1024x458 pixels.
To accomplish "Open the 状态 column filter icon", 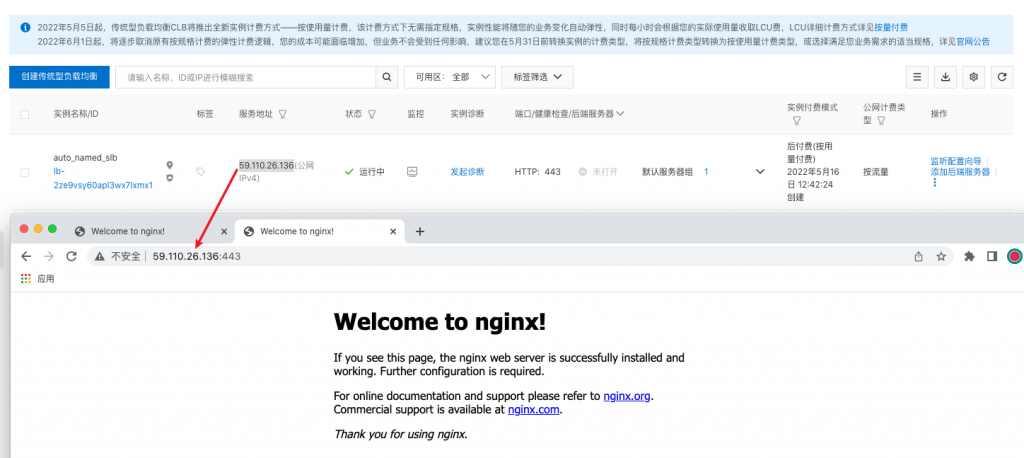I will tap(372, 114).
